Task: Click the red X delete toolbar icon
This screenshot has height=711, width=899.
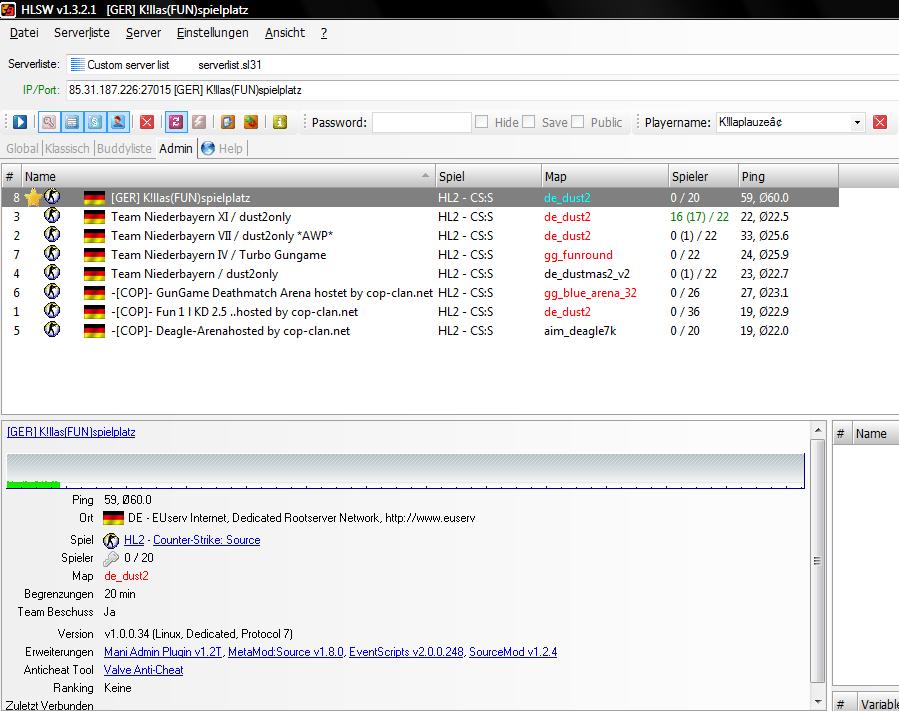Action: (x=147, y=122)
